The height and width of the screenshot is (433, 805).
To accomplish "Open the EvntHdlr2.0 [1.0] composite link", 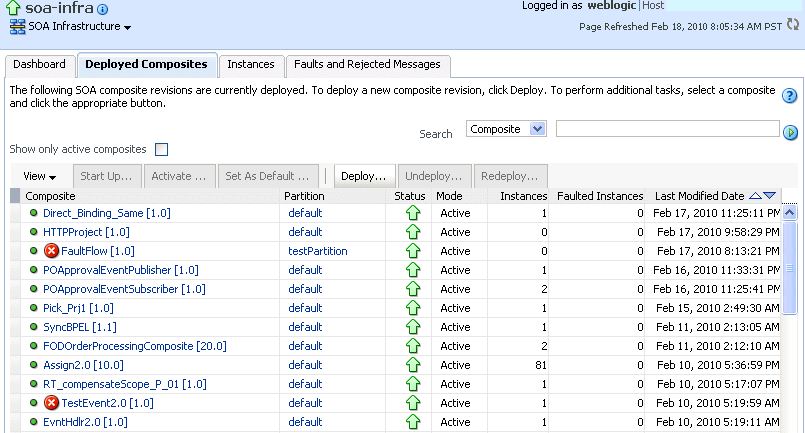I will [85, 422].
